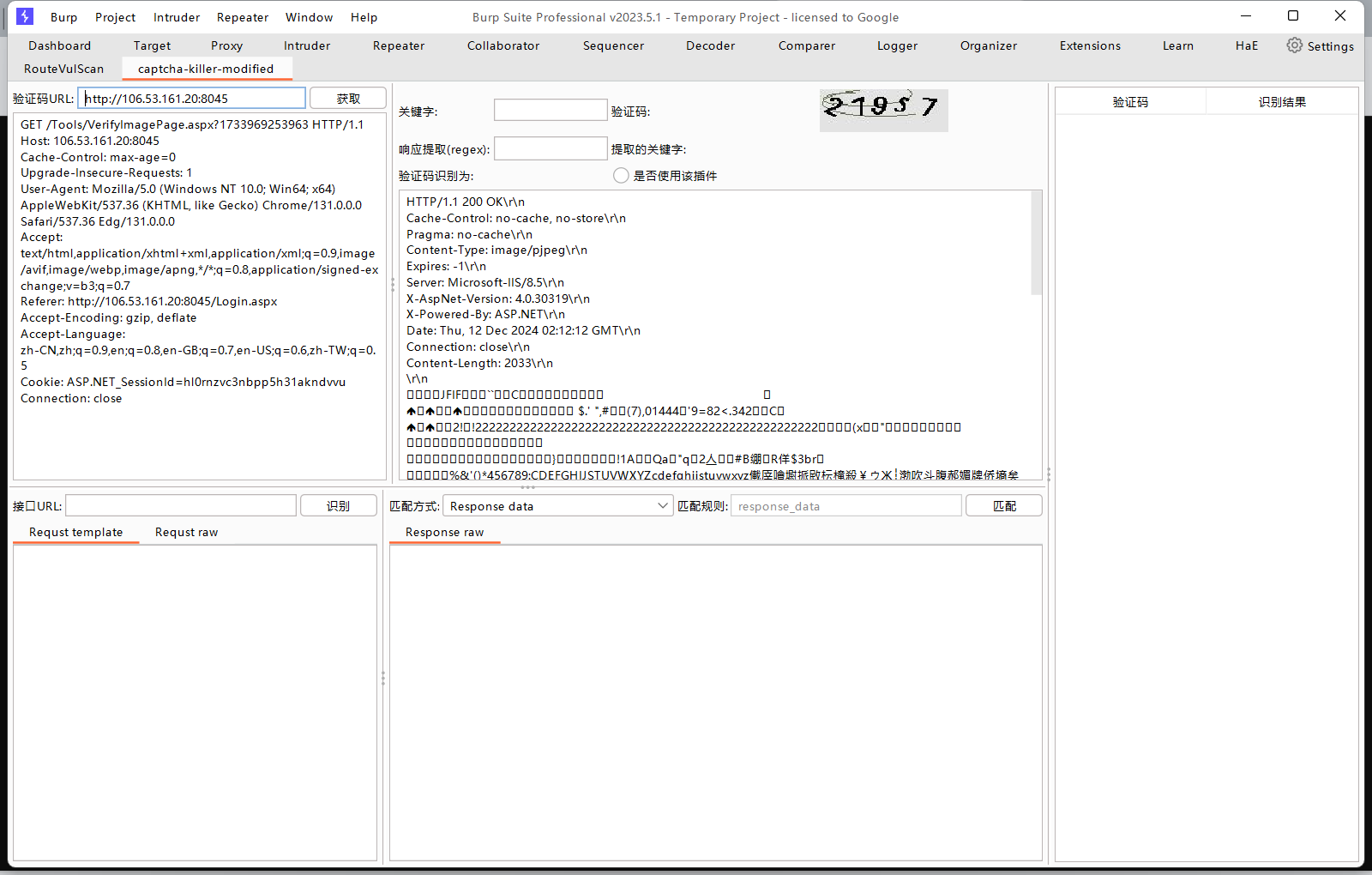The height and width of the screenshot is (875, 1372).
Task: Switch to the Extensions tab
Action: point(1090,45)
